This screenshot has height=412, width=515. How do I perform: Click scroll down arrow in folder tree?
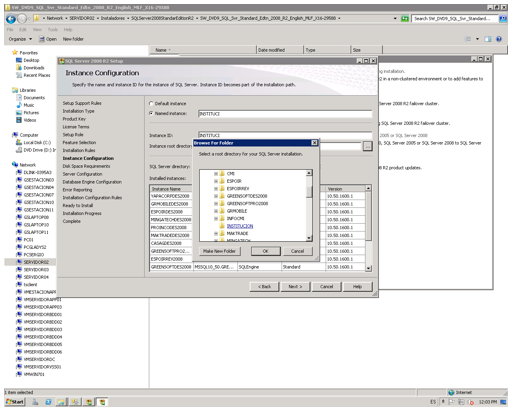tap(309, 238)
